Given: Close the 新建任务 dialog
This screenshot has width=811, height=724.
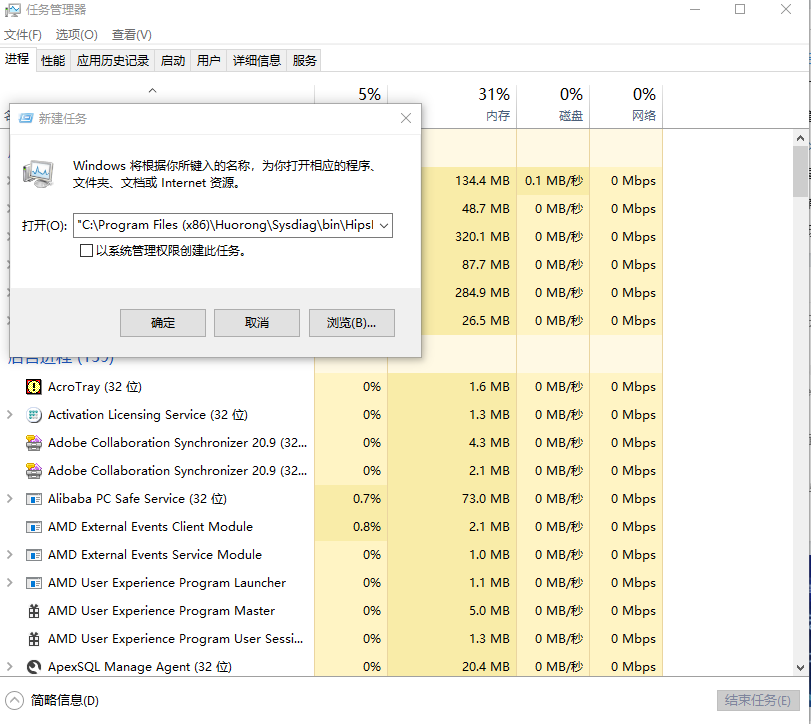Looking at the screenshot, I should coord(406,118).
